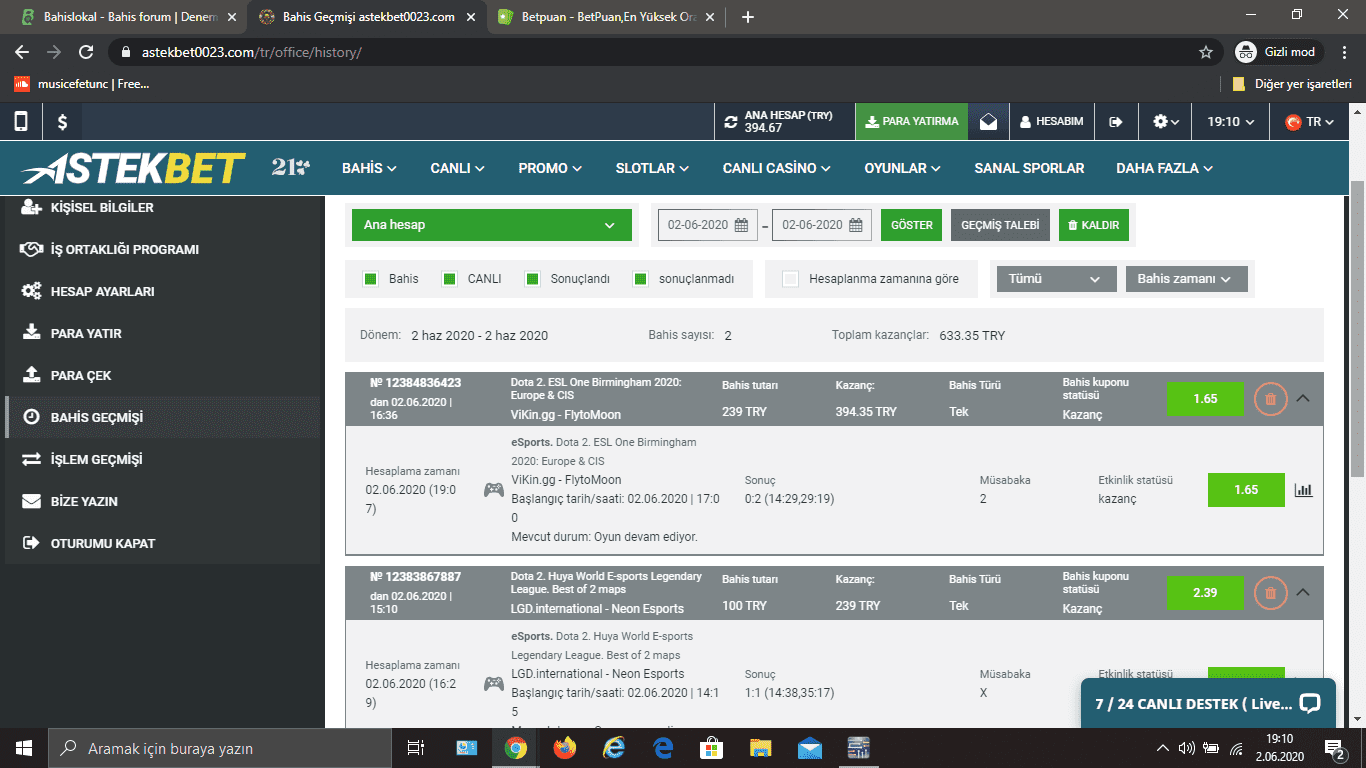Click the GEÇMİŞ TALEBİ button
The width and height of the screenshot is (1366, 768).
pos(1000,225)
